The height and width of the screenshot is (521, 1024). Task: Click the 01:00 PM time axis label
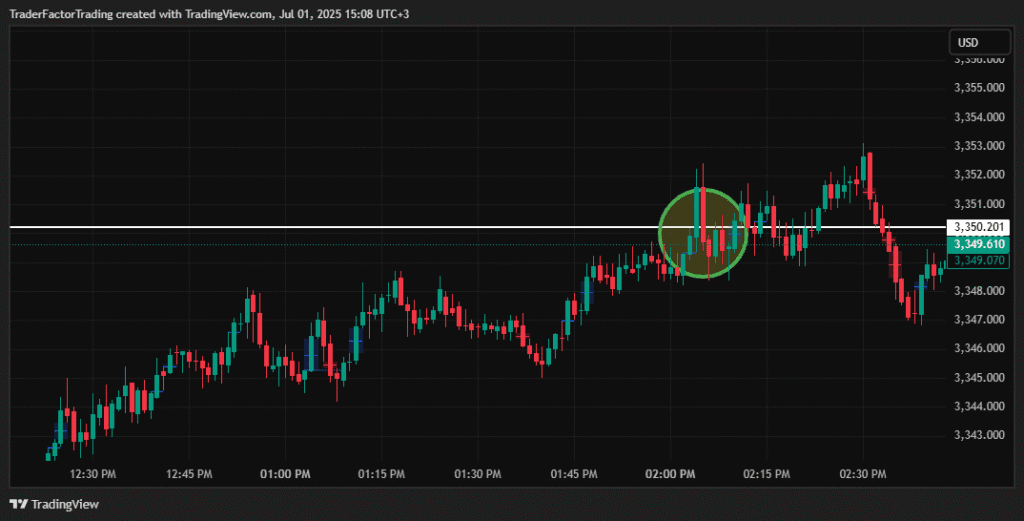285,474
